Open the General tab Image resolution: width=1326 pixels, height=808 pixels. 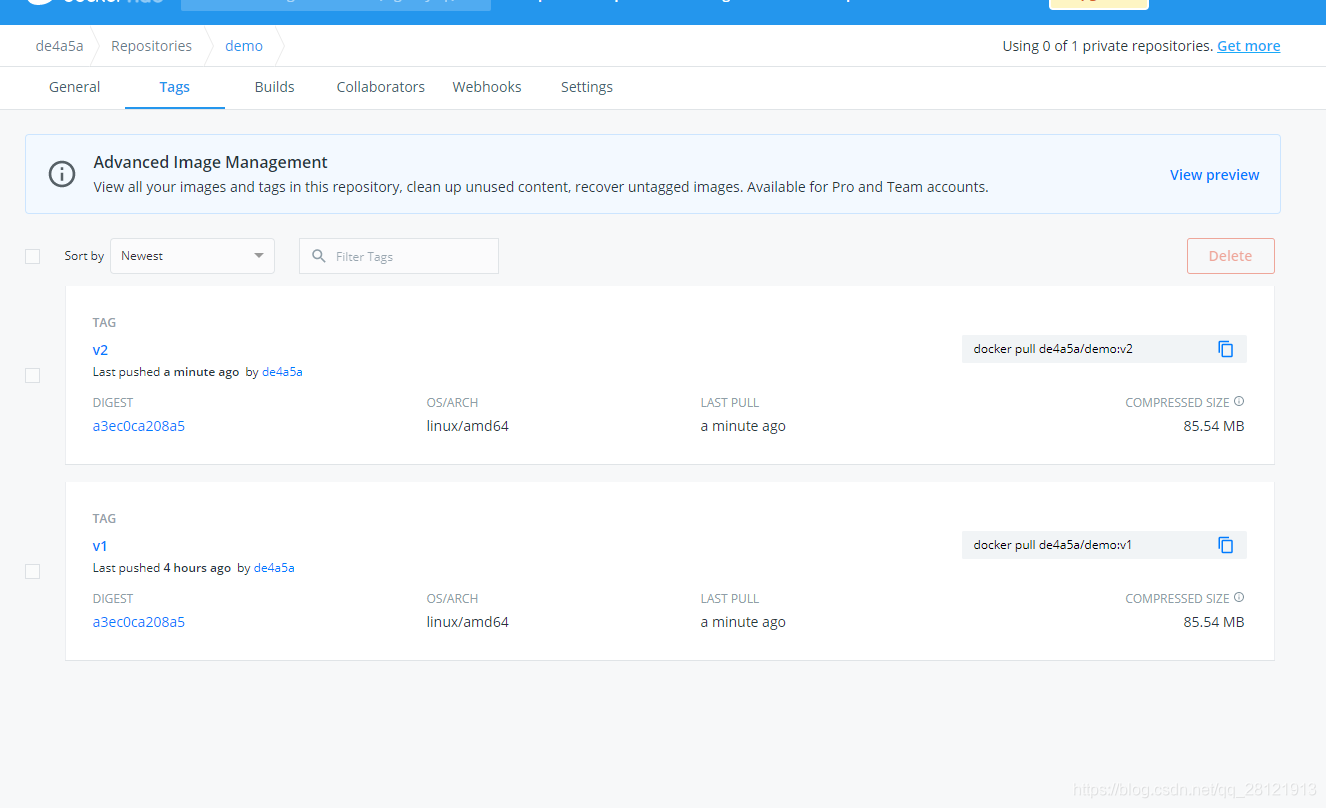[75, 87]
